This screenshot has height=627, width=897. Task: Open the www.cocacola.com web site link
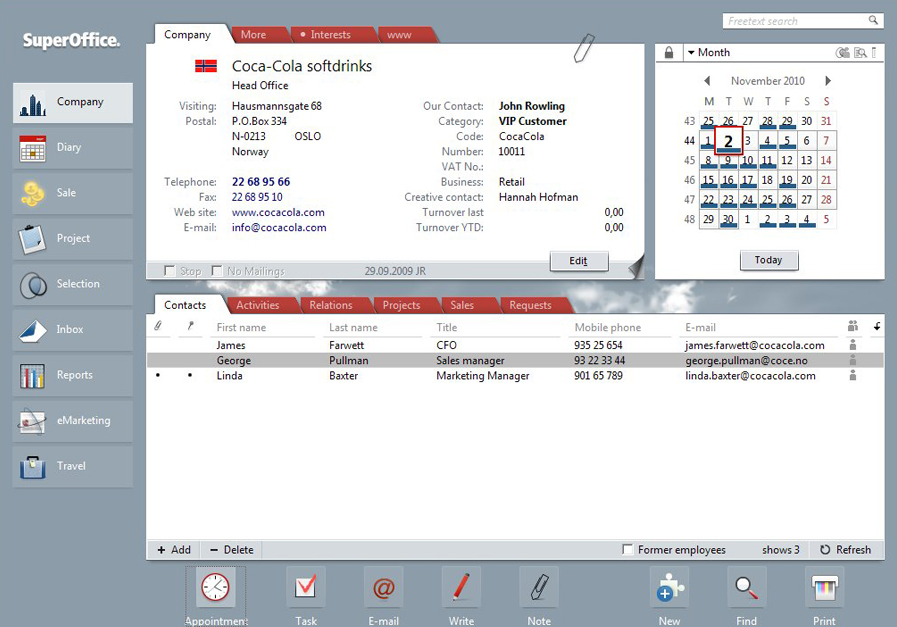(278, 212)
